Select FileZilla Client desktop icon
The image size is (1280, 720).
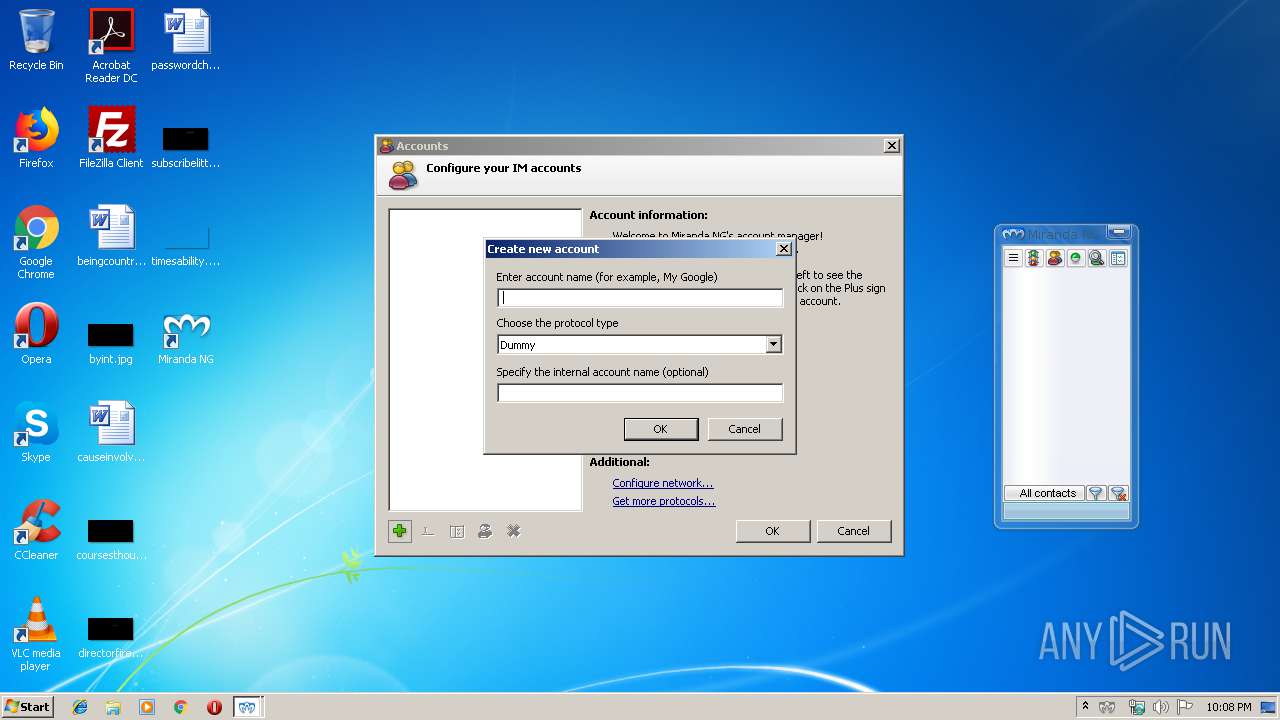pos(111,138)
